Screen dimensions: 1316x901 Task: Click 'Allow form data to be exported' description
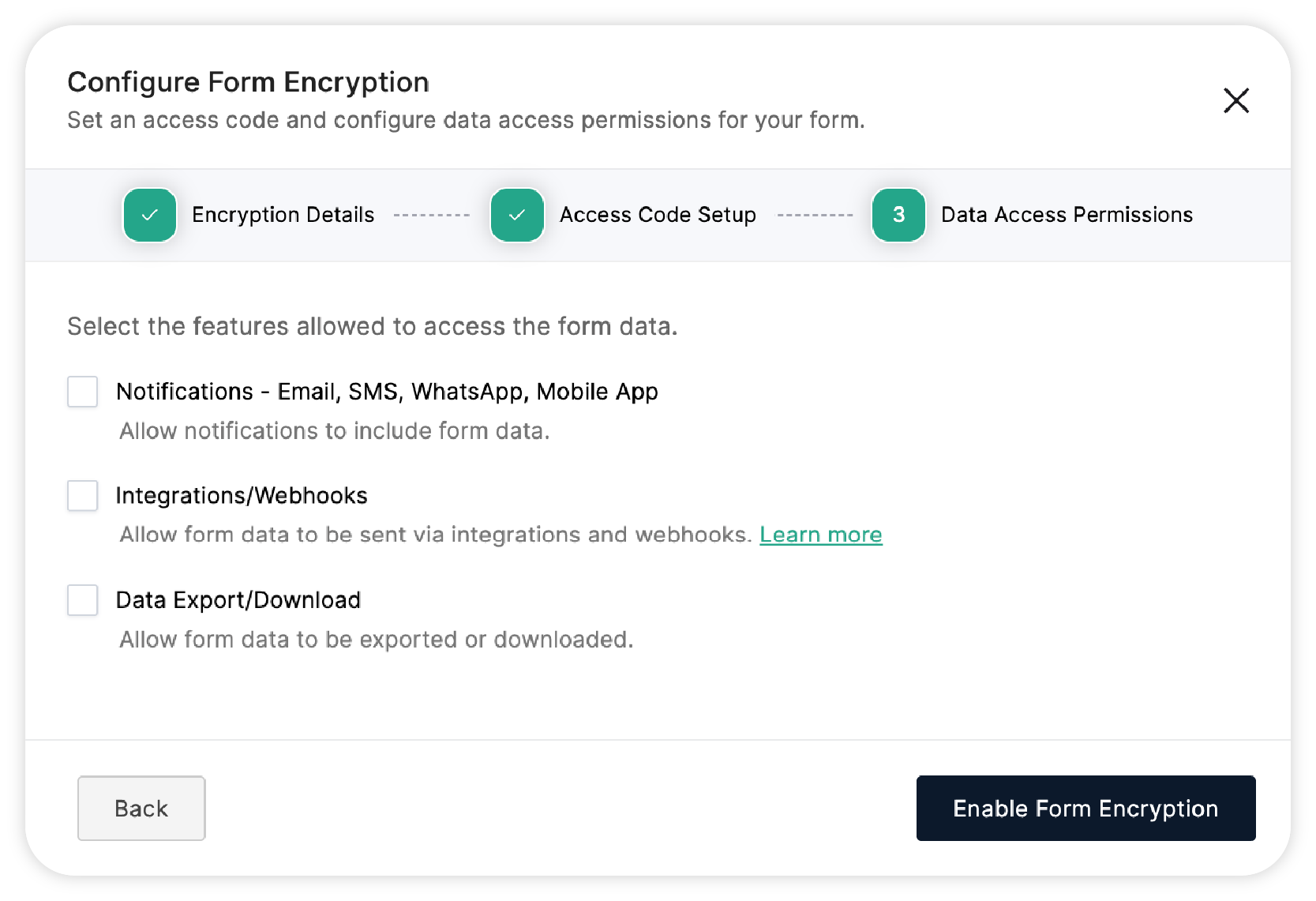[377, 640]
